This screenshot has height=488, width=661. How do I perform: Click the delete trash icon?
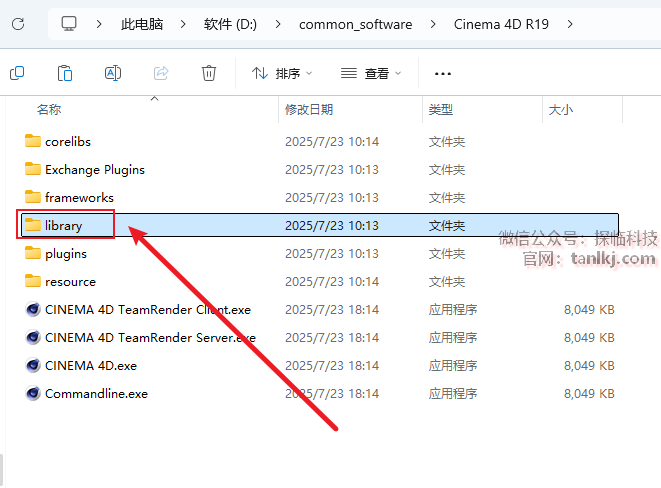[x=209, y=73]
